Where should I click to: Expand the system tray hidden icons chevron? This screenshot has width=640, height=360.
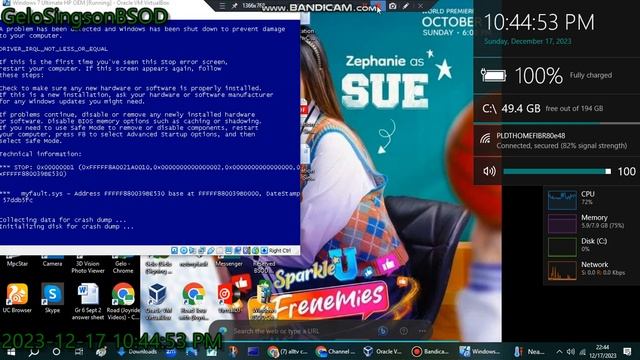coord(559,351)
